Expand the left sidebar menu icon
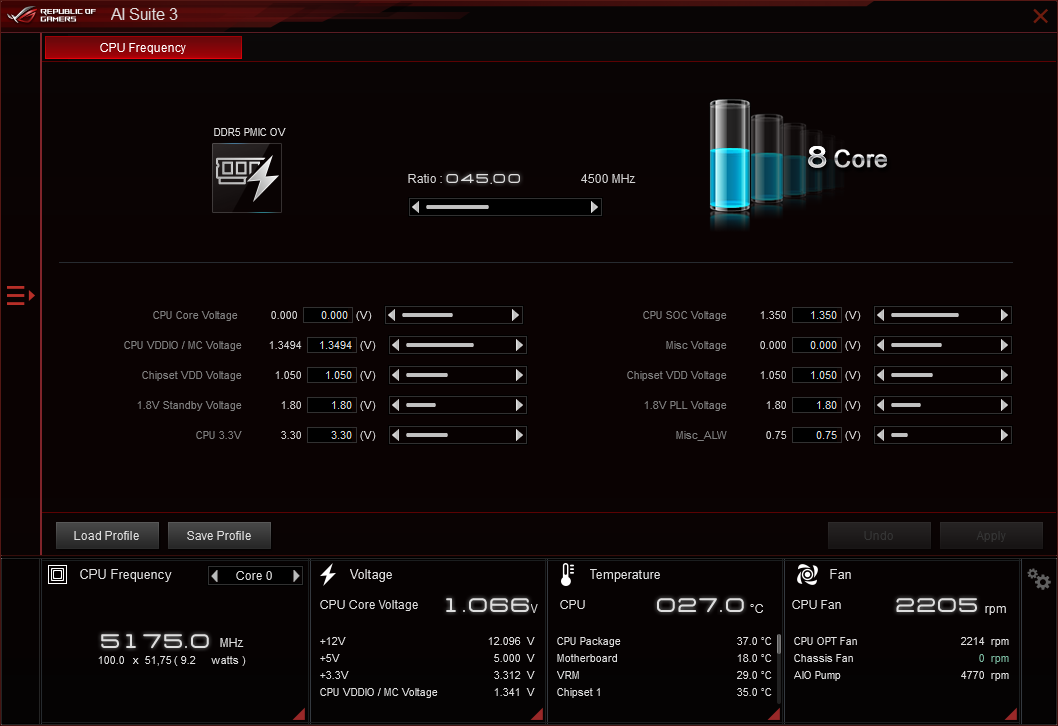Image resolution: width=1058 pixels, height=726 pixels. coord(20,296)
